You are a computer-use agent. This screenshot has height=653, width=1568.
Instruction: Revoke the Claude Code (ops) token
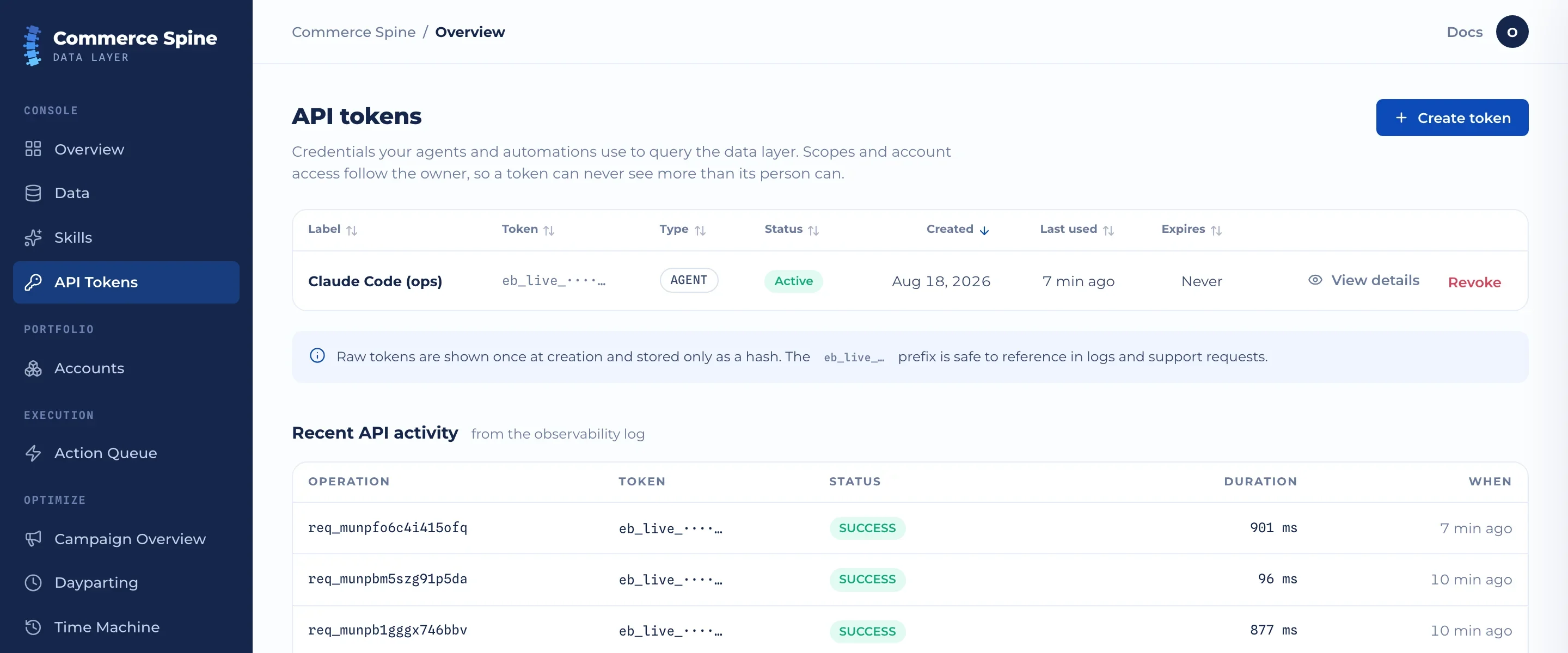coord(1474,282)
